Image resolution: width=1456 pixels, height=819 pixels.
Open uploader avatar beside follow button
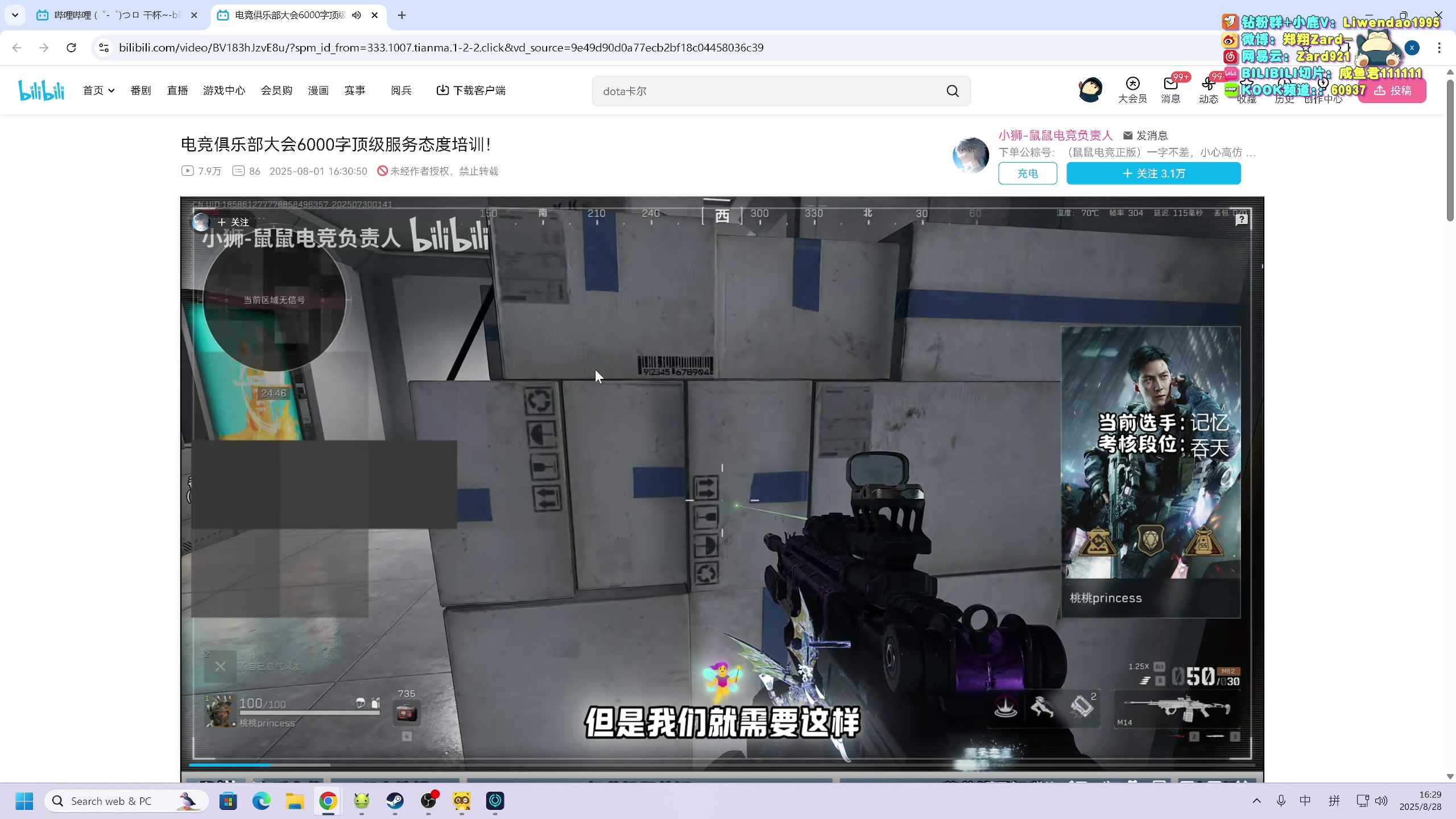click(x=971, y=155)
